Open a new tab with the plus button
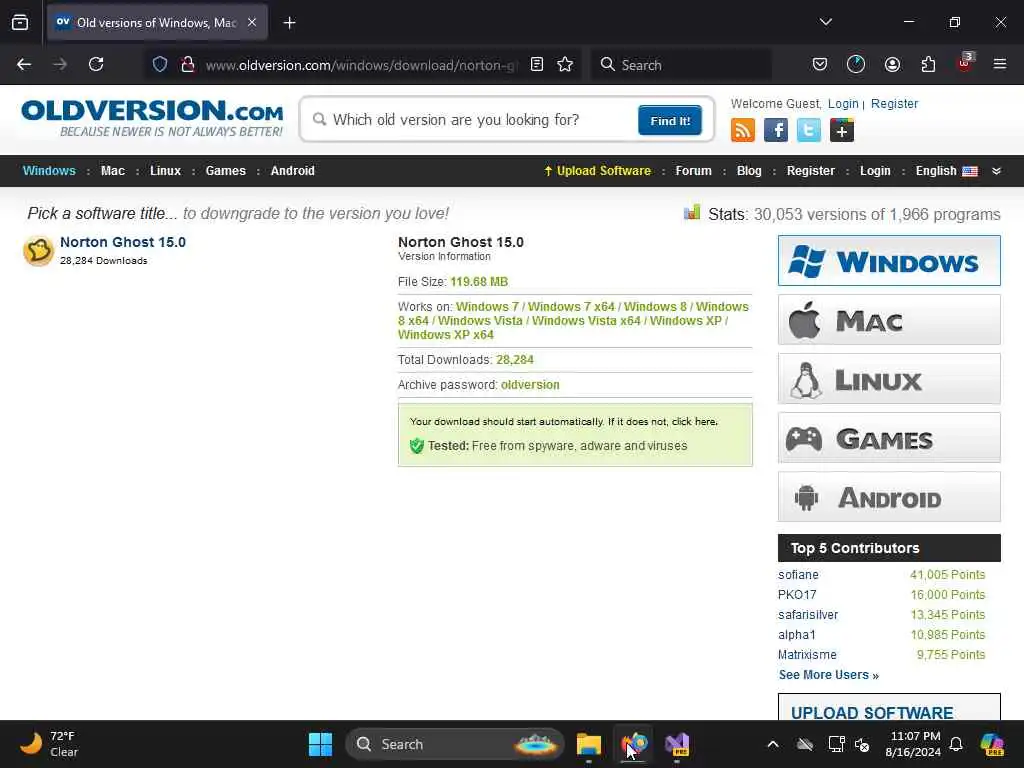 (x=289, y=23)
